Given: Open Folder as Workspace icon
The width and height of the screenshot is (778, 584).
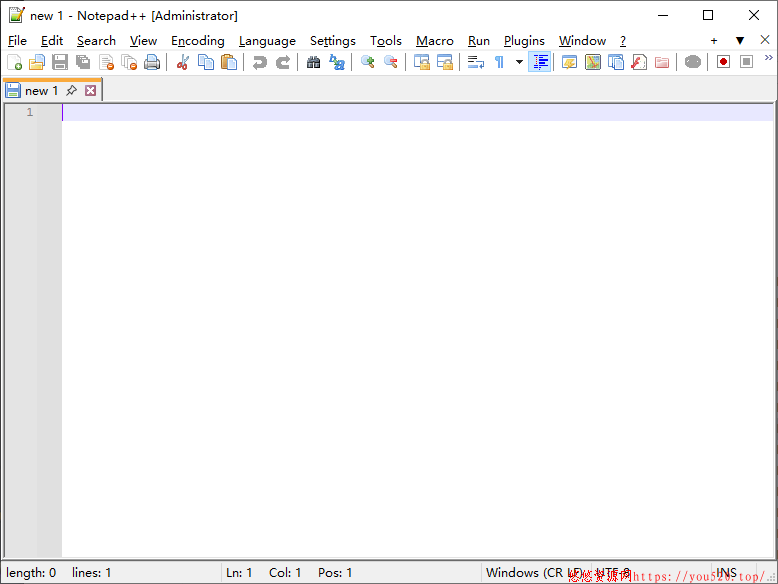Looking at the screenshot, I should point(662,63).
